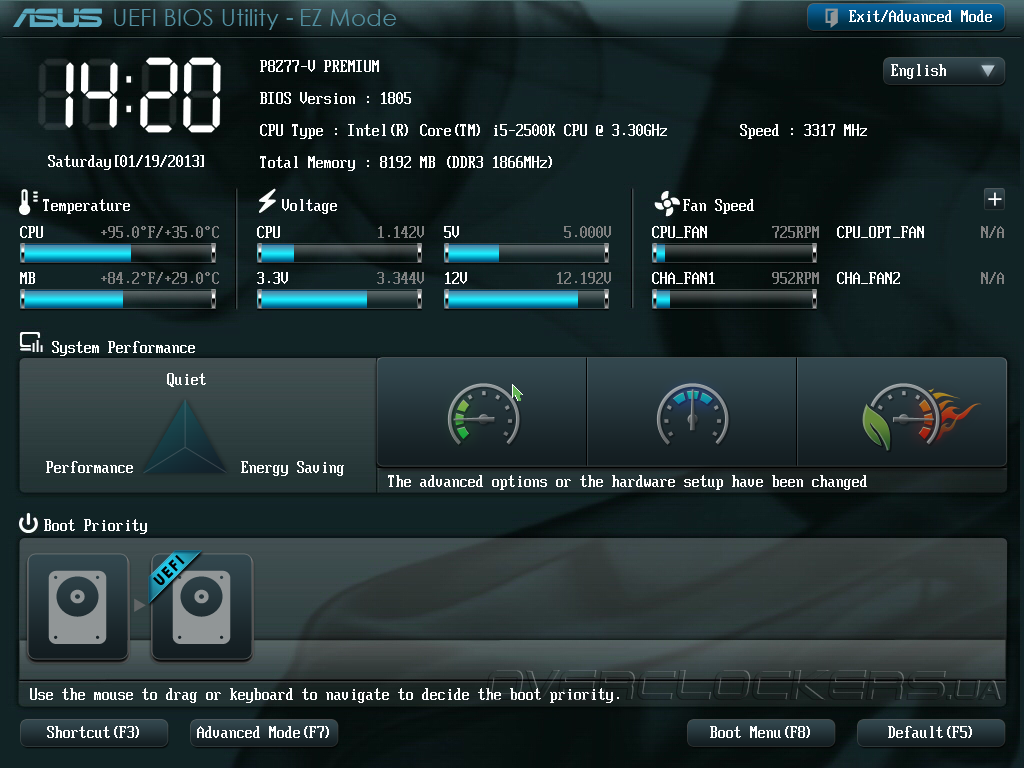1024x768 pixels.
Task: Select the blue normal gauge mode
Action: [692, 412]
